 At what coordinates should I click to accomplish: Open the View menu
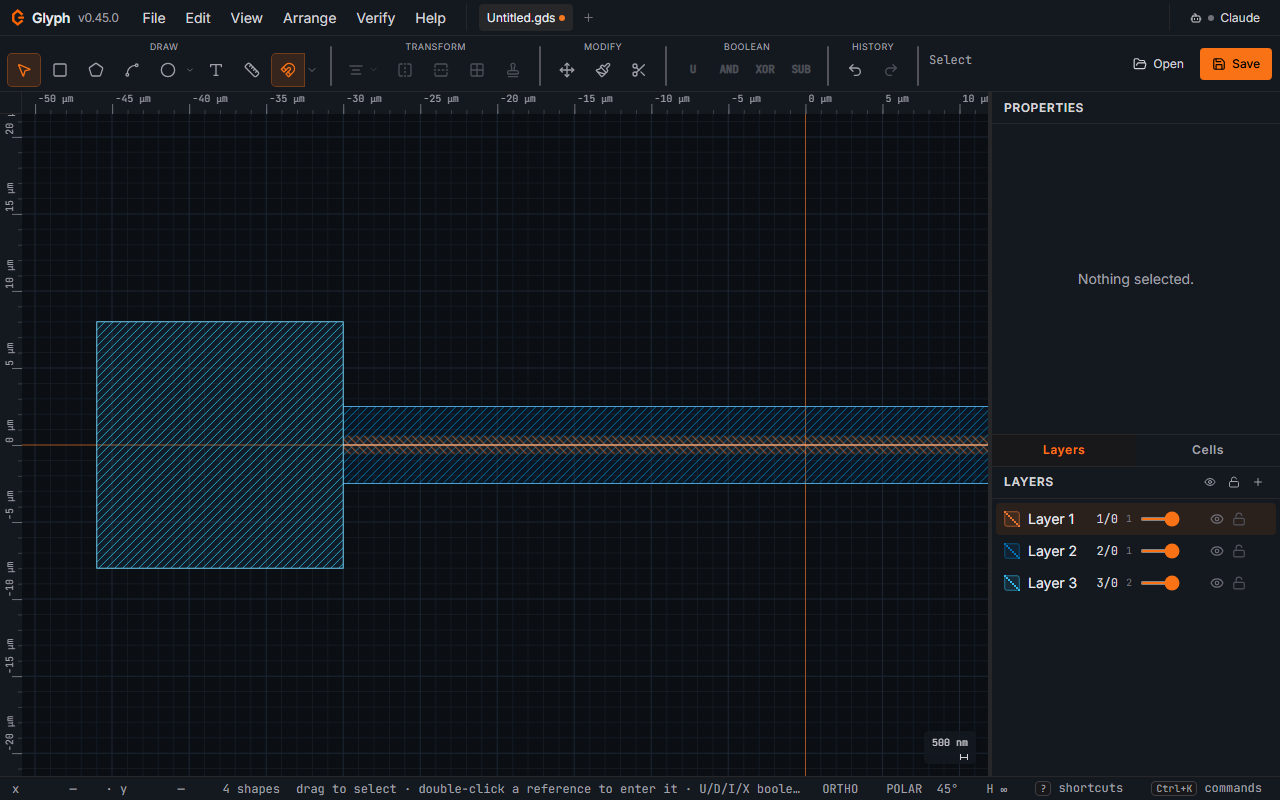pyautogui.click(x=247, y=18)
